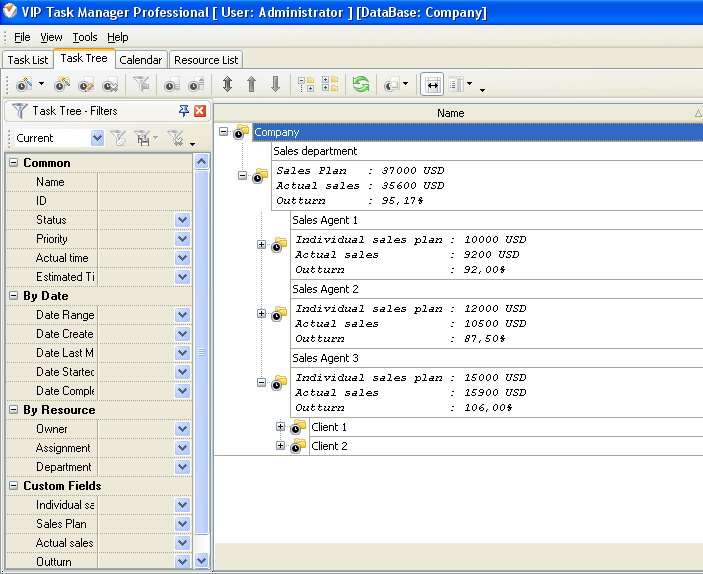Click the Name filter input field
The height and width of the screenshot is (574, 703).
(145, 182)
